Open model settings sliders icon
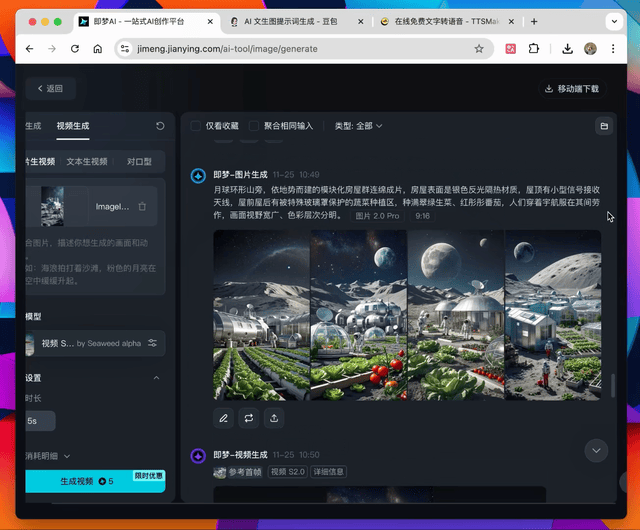Image resolution: width=640 pixels, height=530 pixels. [153, 343]
